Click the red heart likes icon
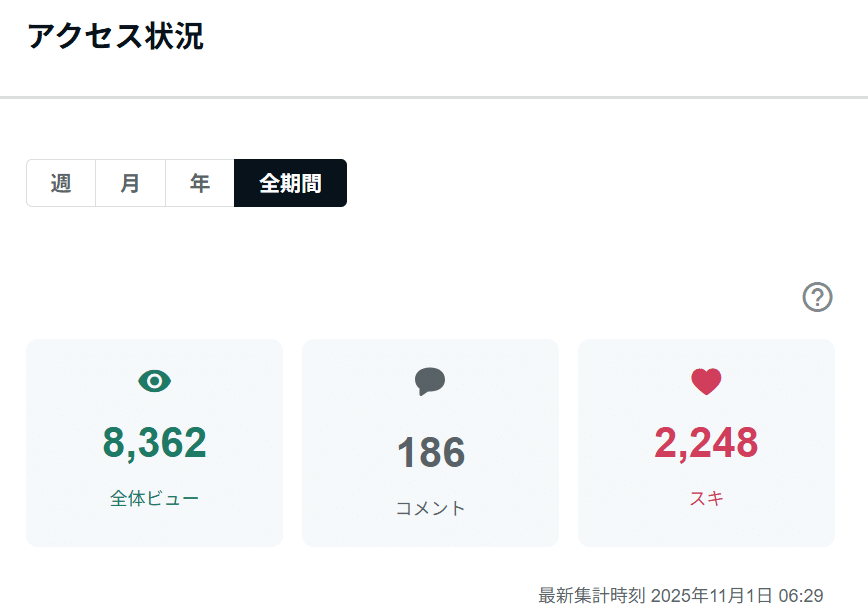 706,381
